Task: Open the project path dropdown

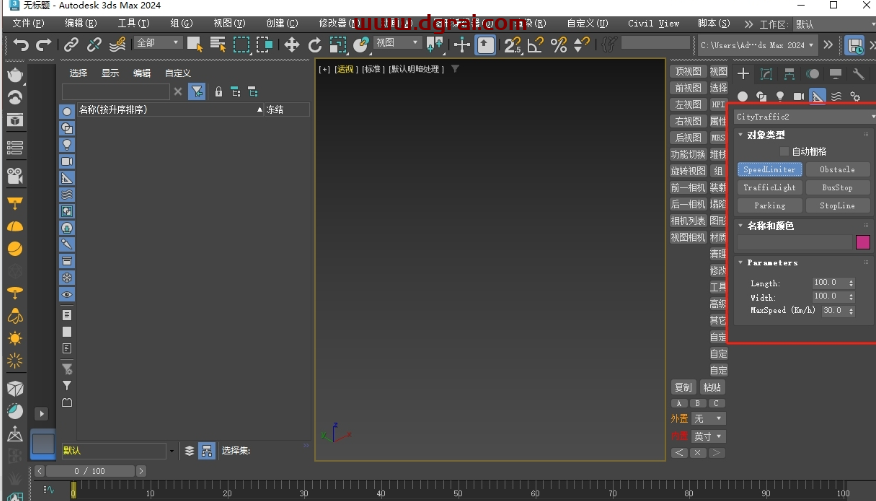Action: (758, 45)
